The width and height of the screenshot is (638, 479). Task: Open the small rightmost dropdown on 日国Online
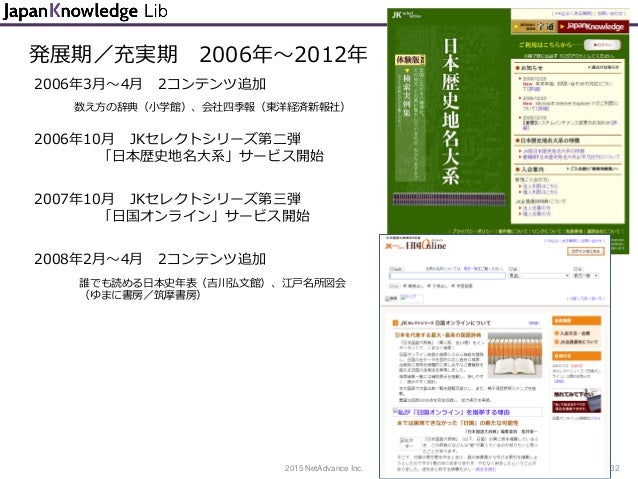pyautogui.click(x=586, y=276)
